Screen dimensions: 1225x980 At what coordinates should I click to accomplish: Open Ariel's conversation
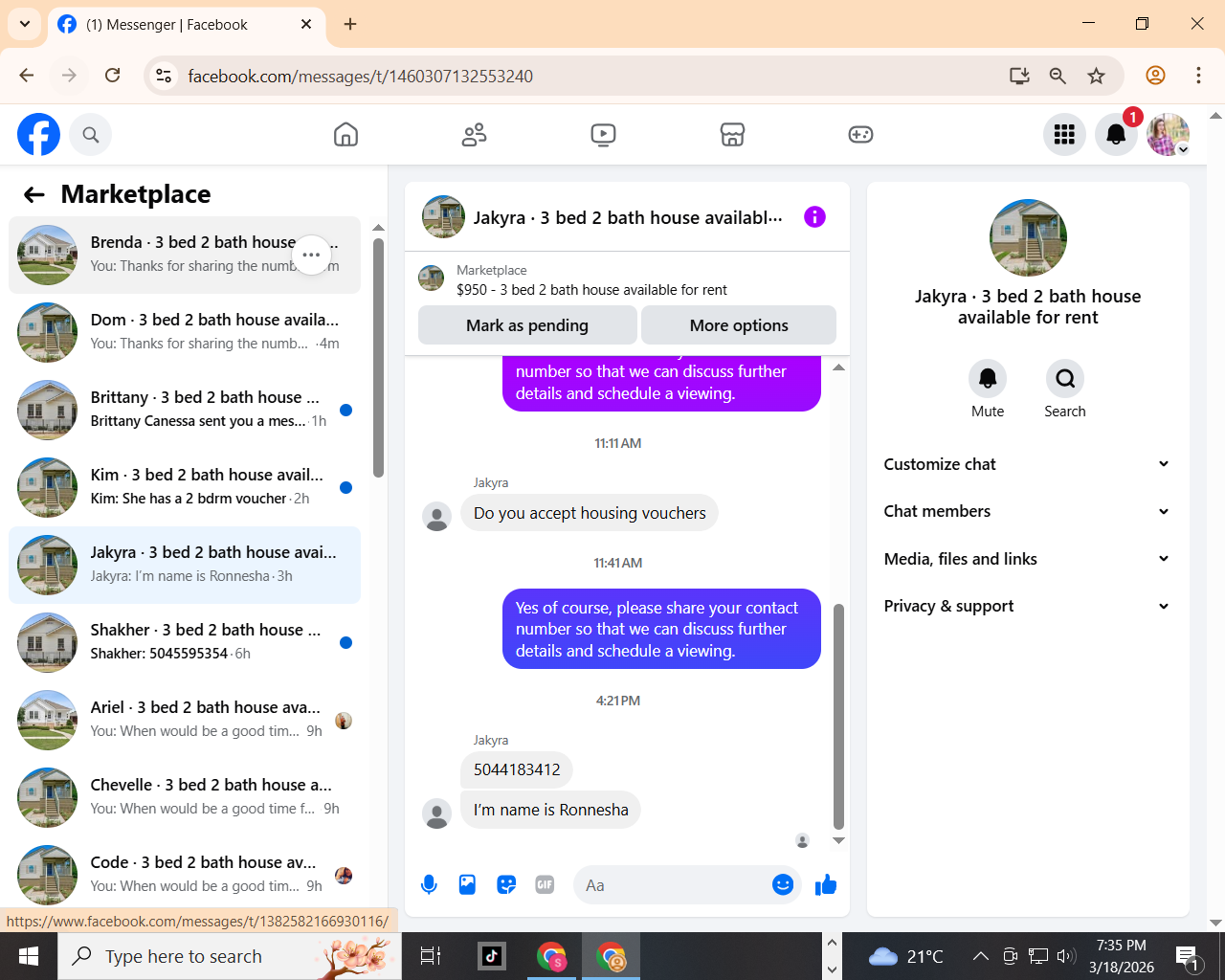tap(185, 720)
